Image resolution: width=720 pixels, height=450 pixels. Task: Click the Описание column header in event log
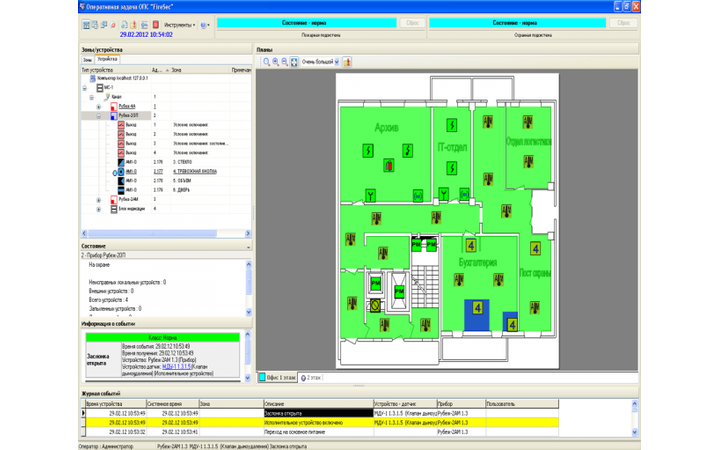tap(274, 403)
